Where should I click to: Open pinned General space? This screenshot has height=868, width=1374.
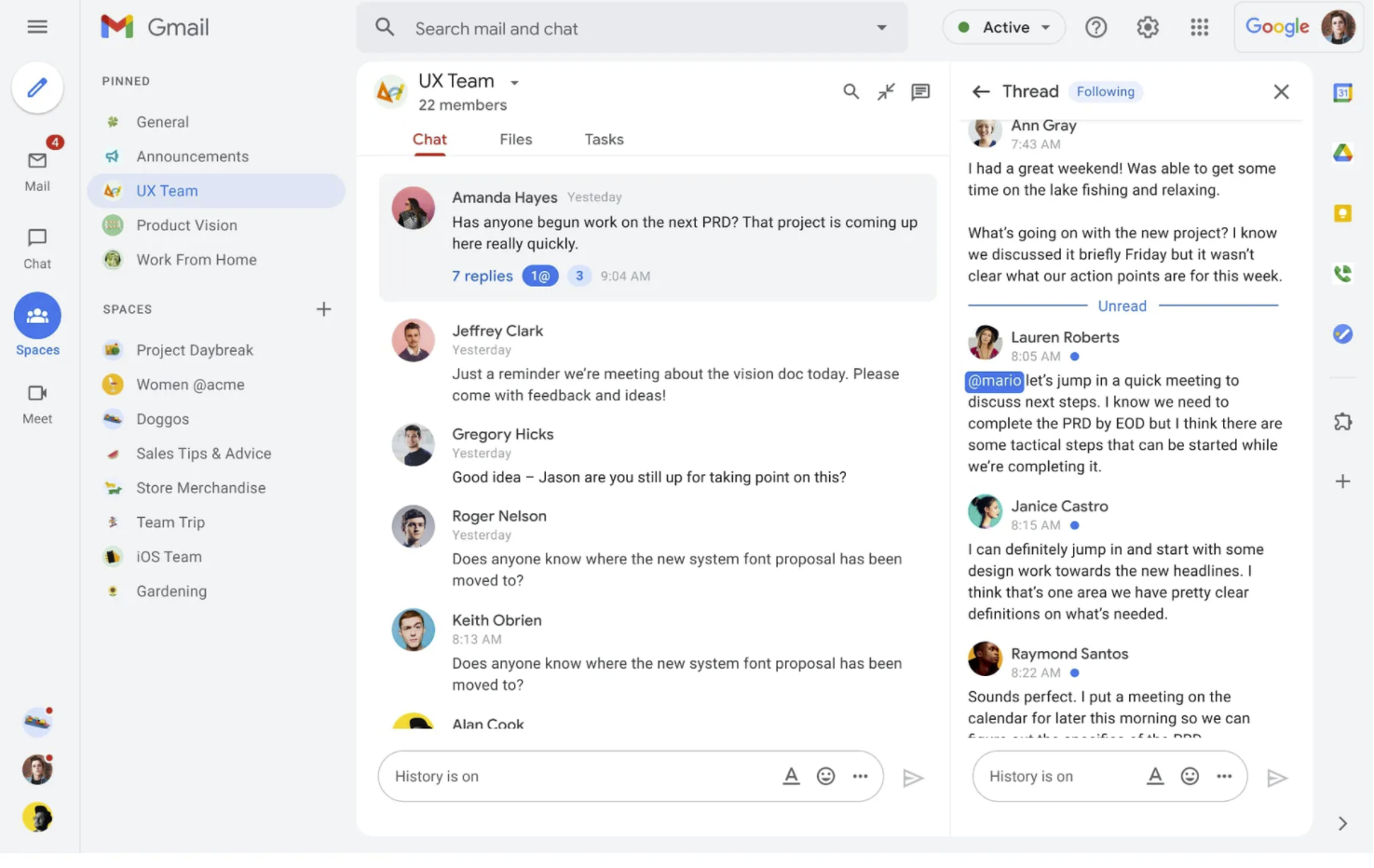click(x=216, y=122)
